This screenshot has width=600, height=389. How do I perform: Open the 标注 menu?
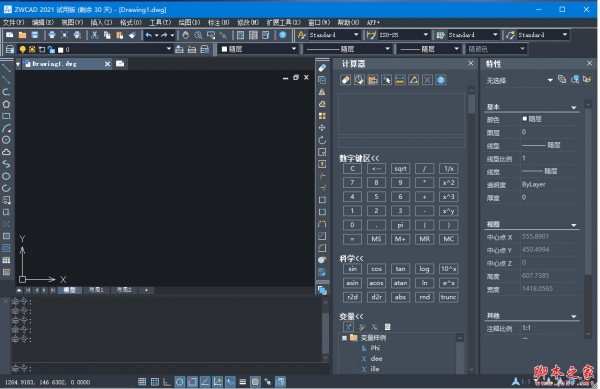(x=218, y=23)
